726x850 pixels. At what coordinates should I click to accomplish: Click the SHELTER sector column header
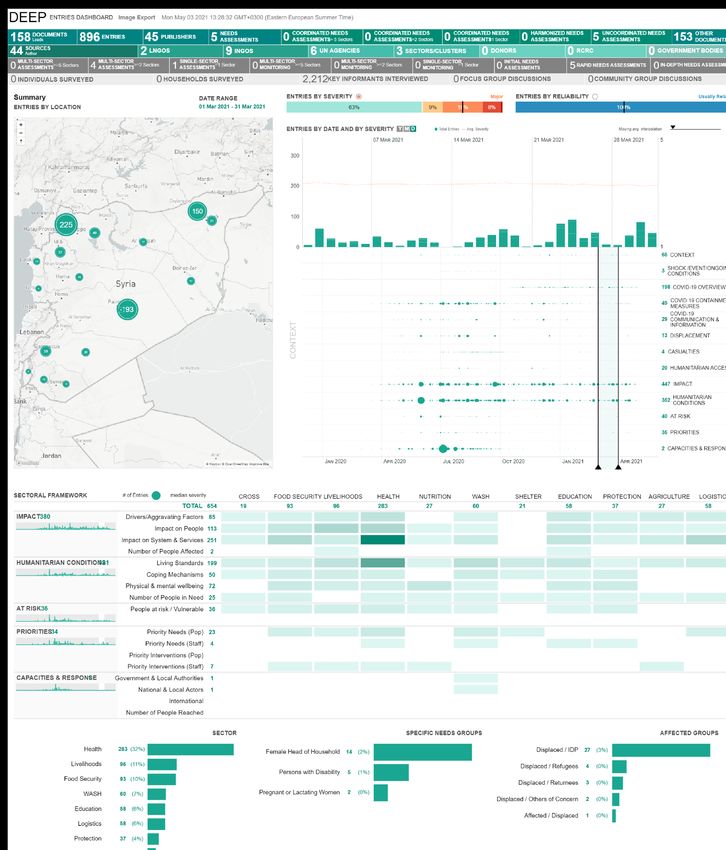[x=528, y=497]
